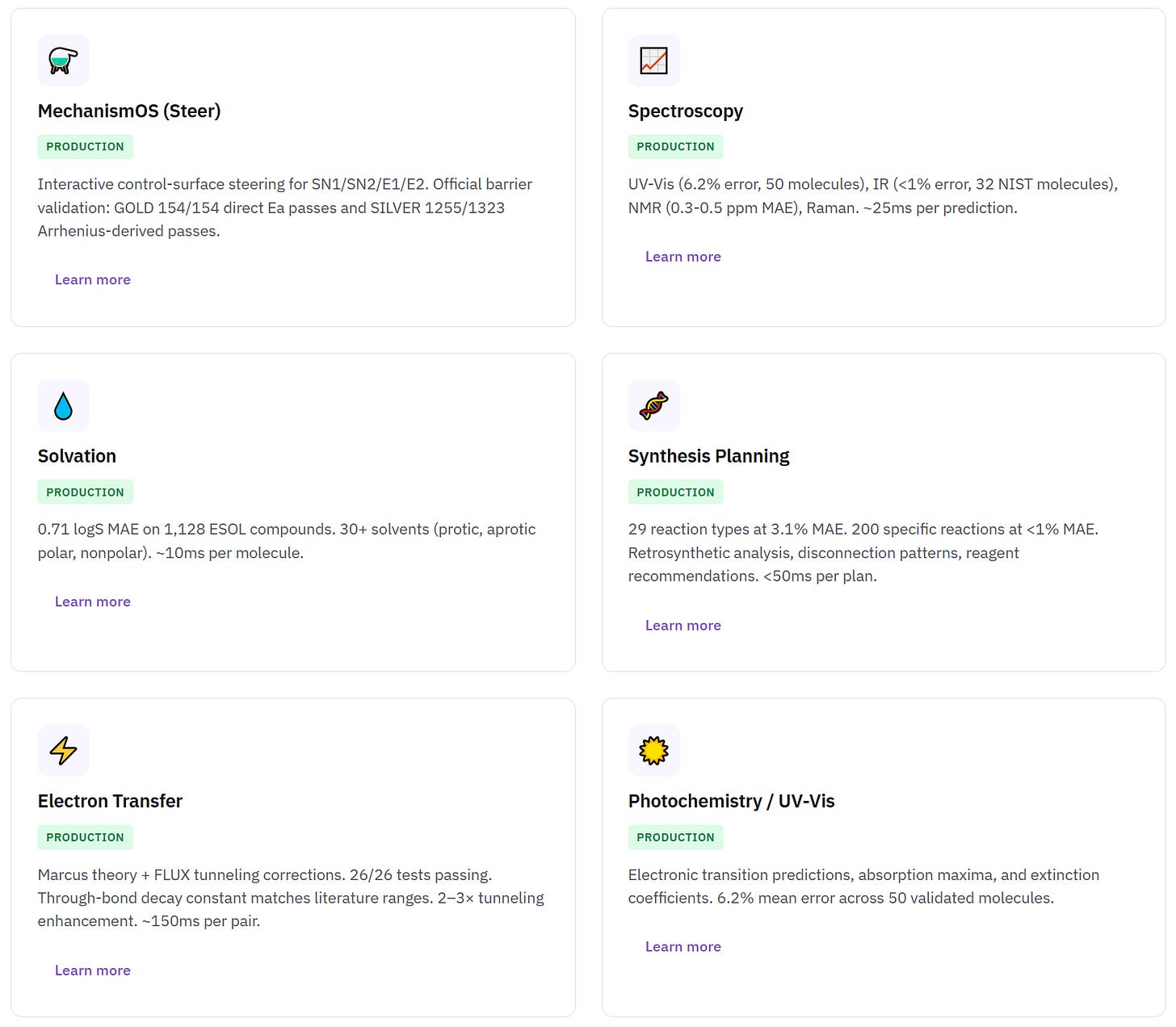The image size is (1176, 1027).
Task: Click the Solvation water droplet icon
Action: coord(63,405)
